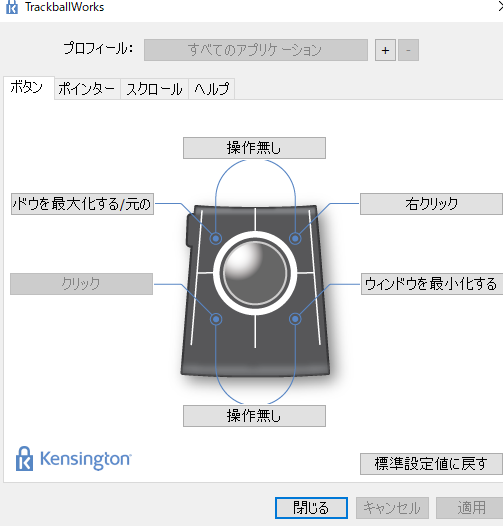Click the 閉じる button
The image size is (503, 526).
(311, 508)
